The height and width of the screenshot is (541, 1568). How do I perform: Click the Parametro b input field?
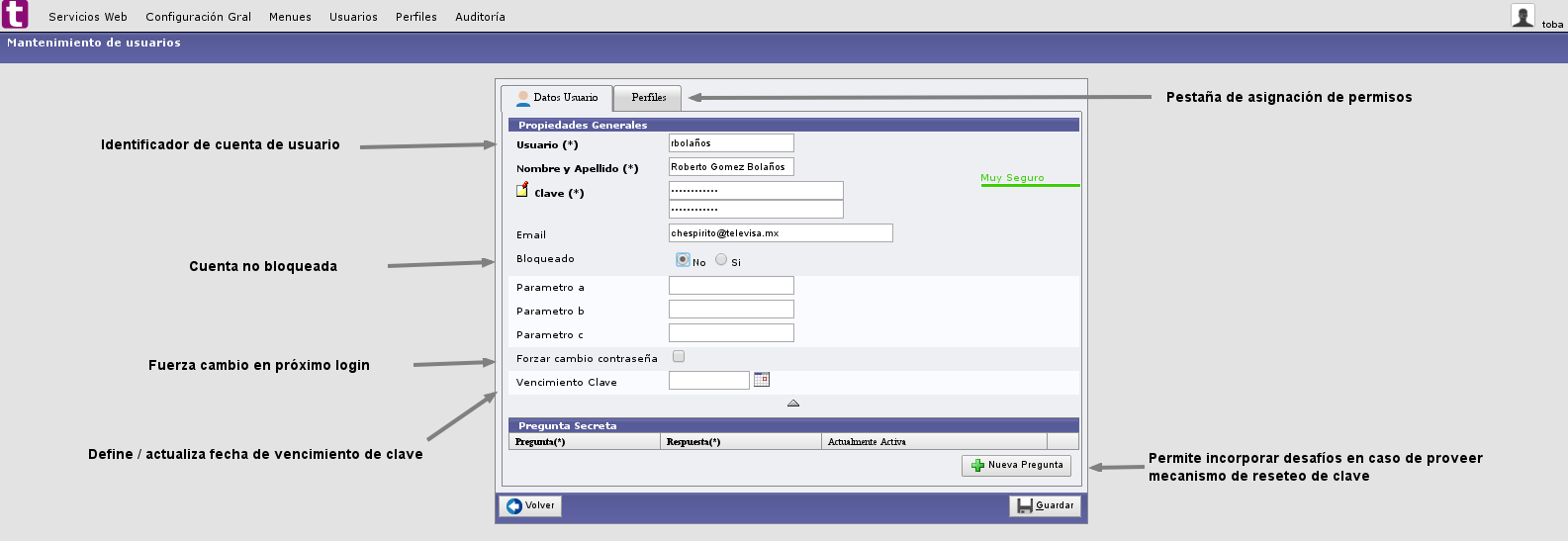pos(731,310)
